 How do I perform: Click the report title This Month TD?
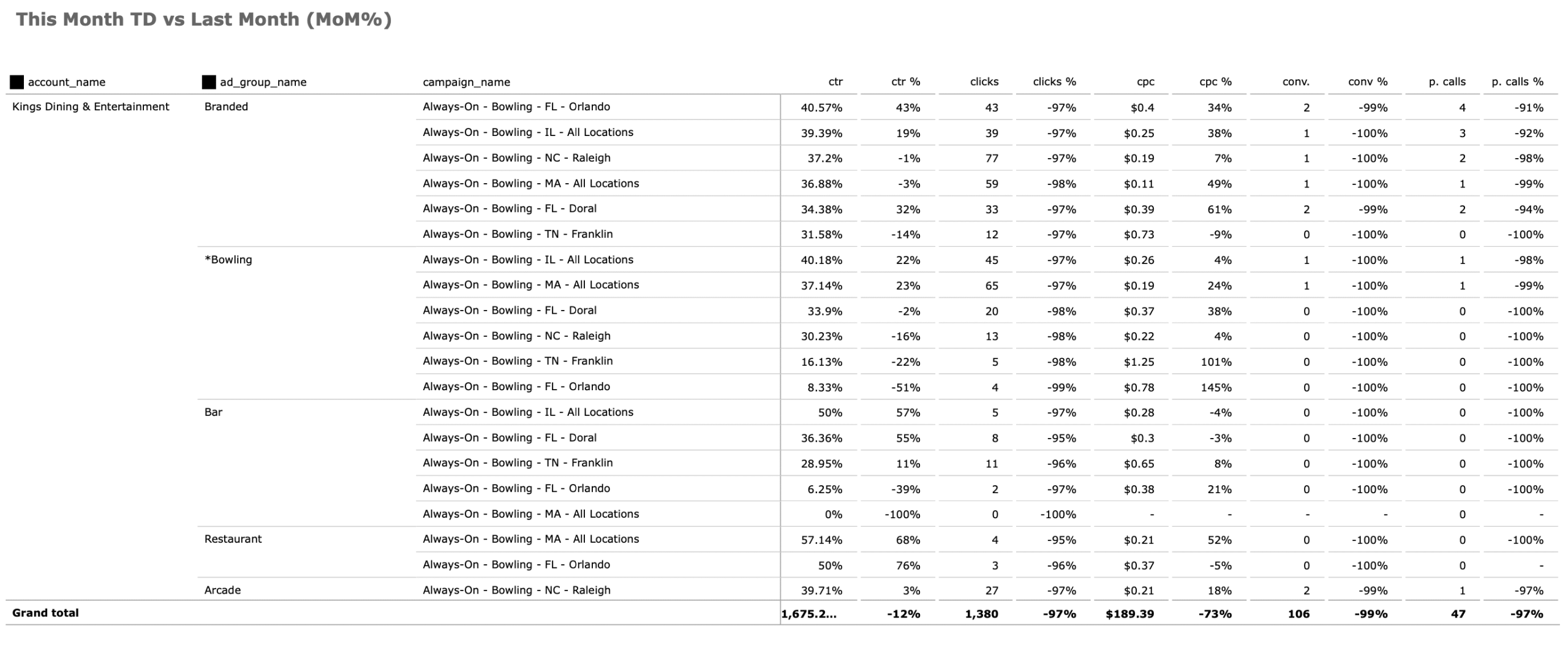tap(203, 20)
